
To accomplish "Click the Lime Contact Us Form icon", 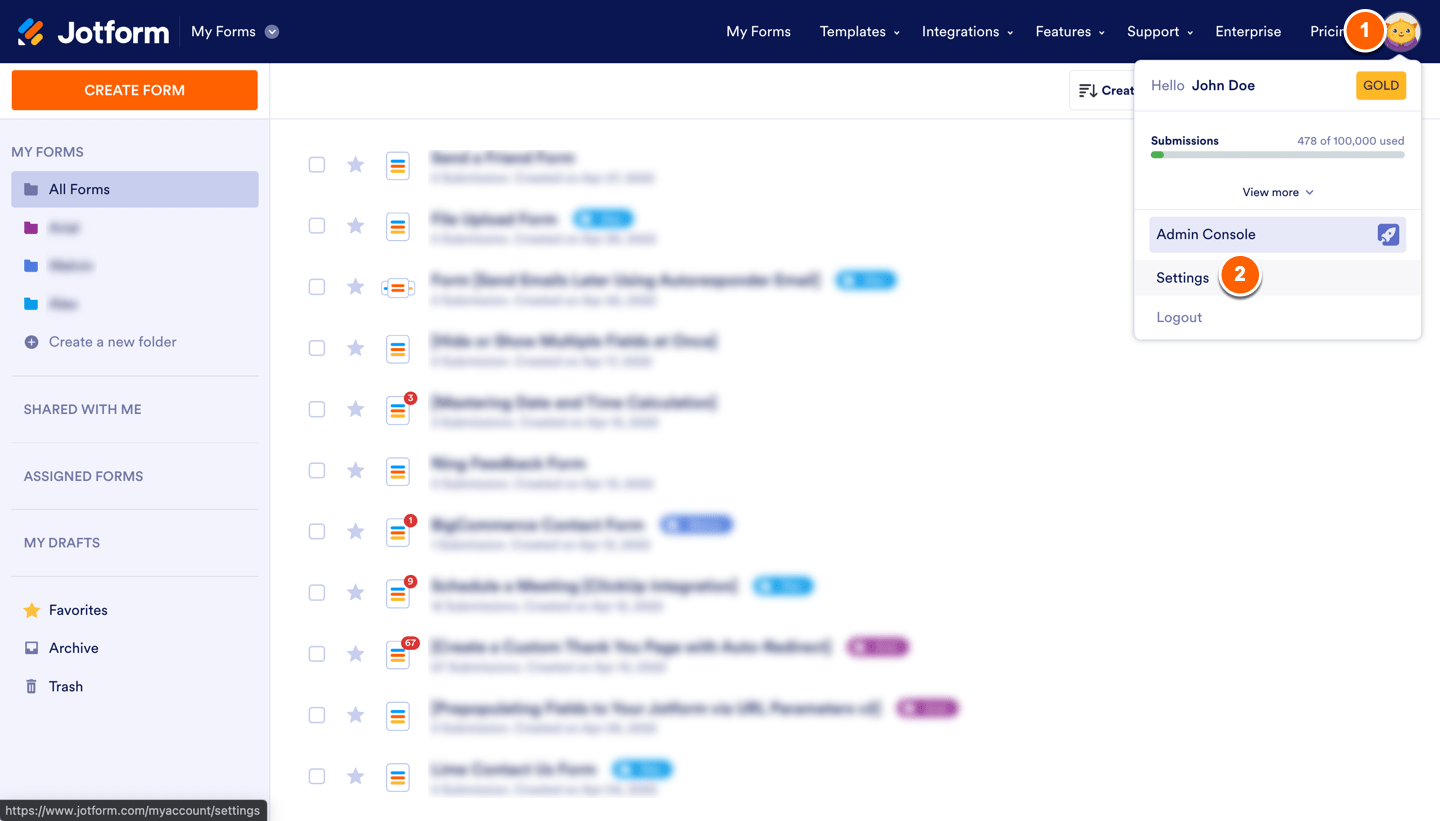I will click(398, 776).
